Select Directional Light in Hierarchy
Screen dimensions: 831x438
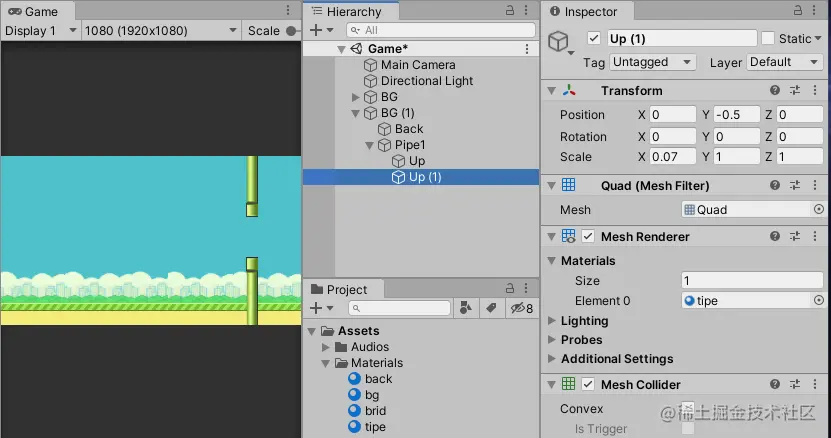(x=427, y=81)
